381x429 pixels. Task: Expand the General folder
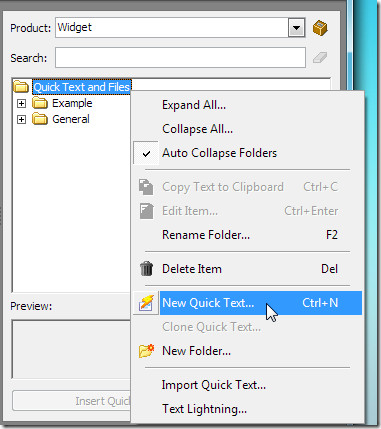click(x=21, y=119)
